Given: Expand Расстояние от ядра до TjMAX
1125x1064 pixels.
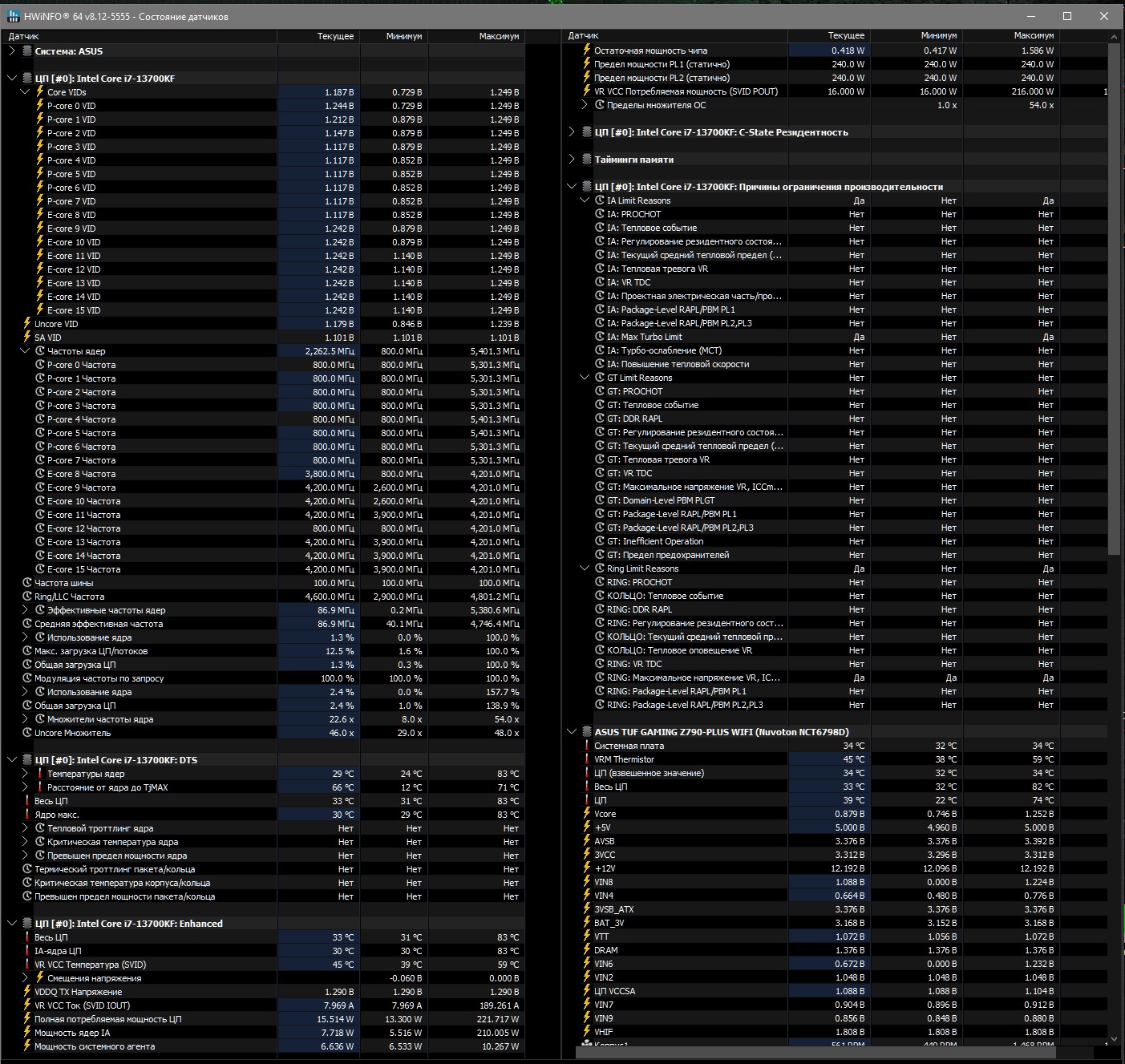Looking at the screenshot, I should (25, 787).
